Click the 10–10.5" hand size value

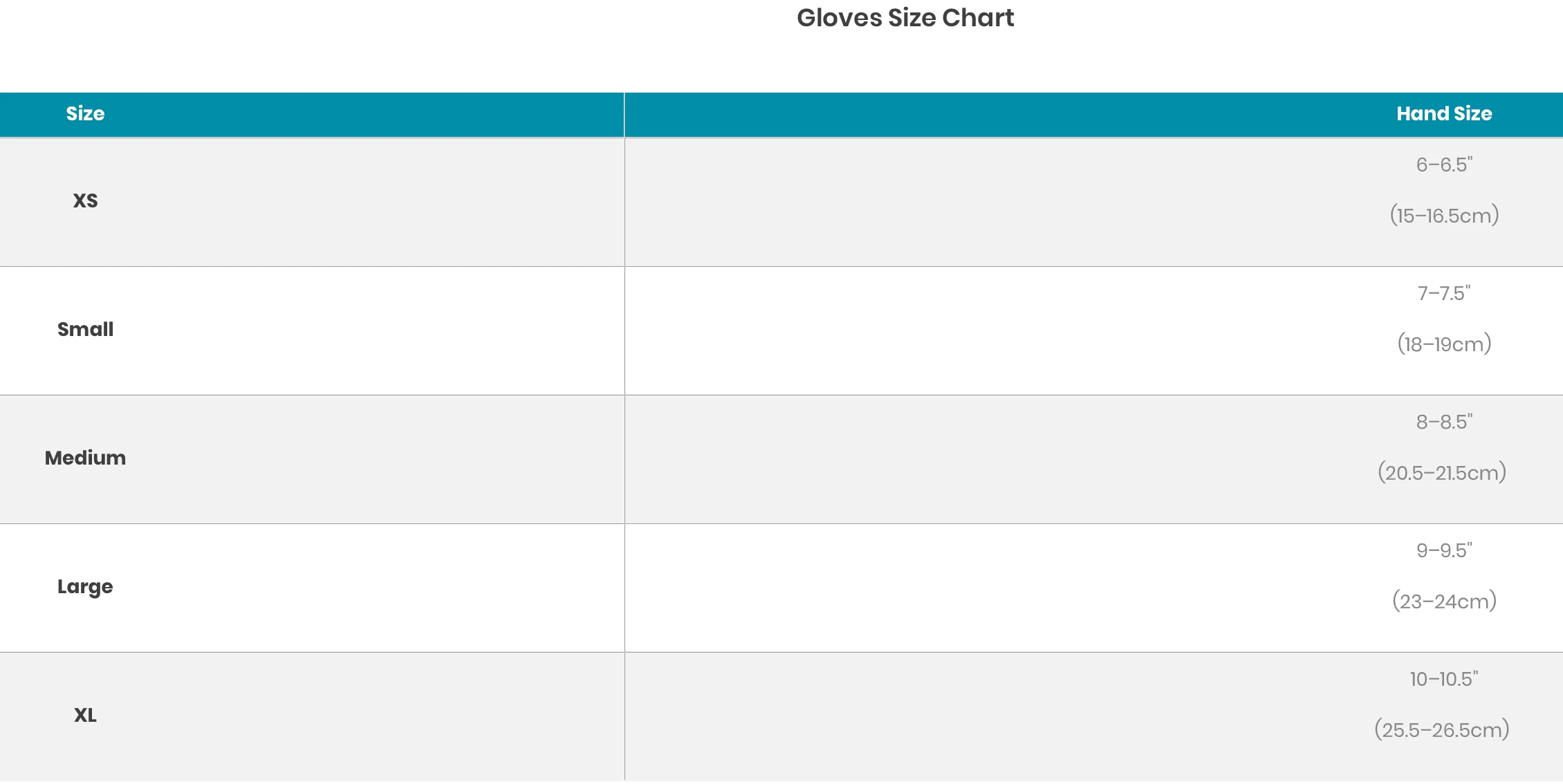pyautogui.click(x=1444, y=679)
